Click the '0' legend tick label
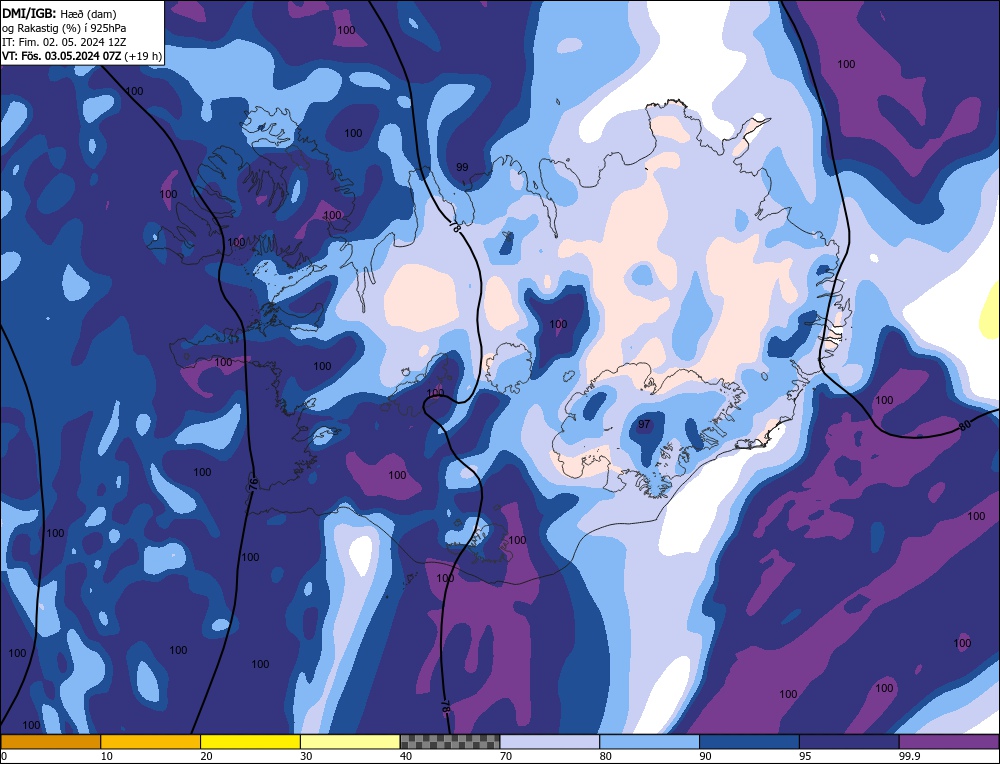This screenshot has width=1000, height=764. [x=4, y=756]
